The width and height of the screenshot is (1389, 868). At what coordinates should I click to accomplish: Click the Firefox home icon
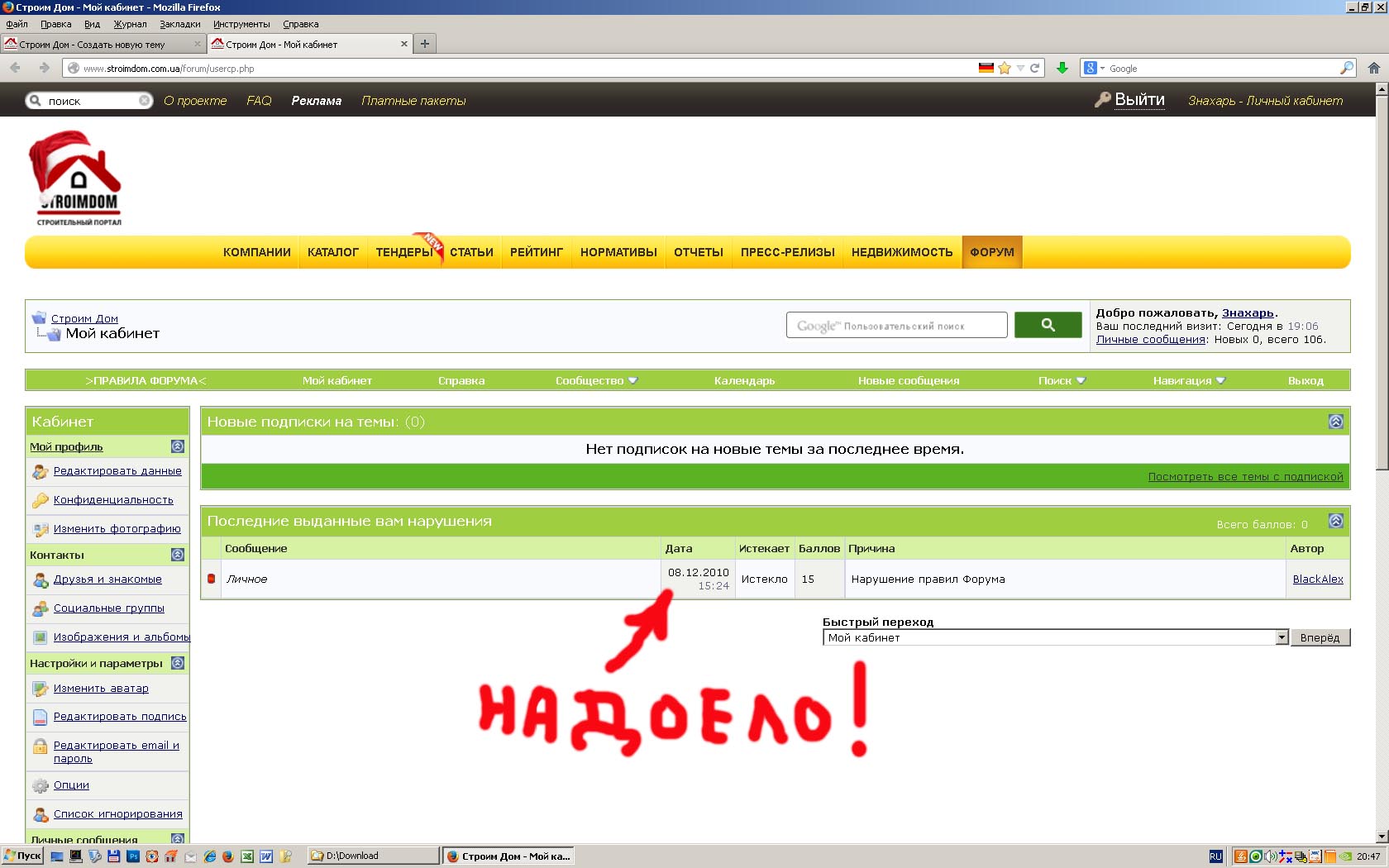(1373, 68)
